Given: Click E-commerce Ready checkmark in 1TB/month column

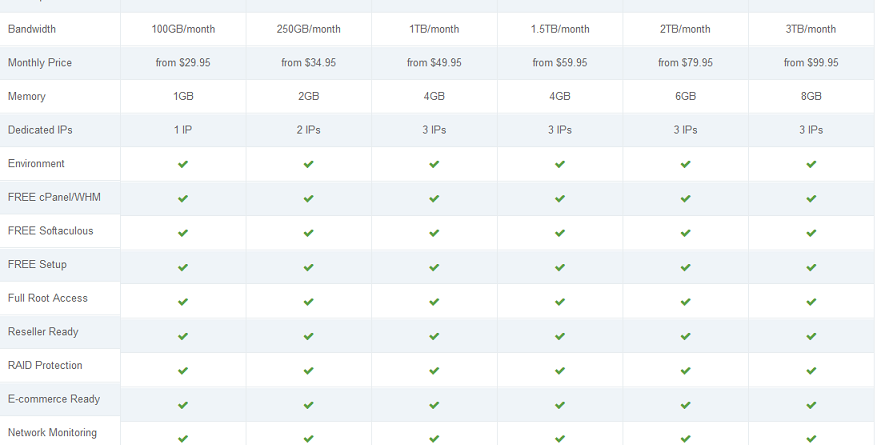Looking at the screenshot, I should (x=434, y=405).
